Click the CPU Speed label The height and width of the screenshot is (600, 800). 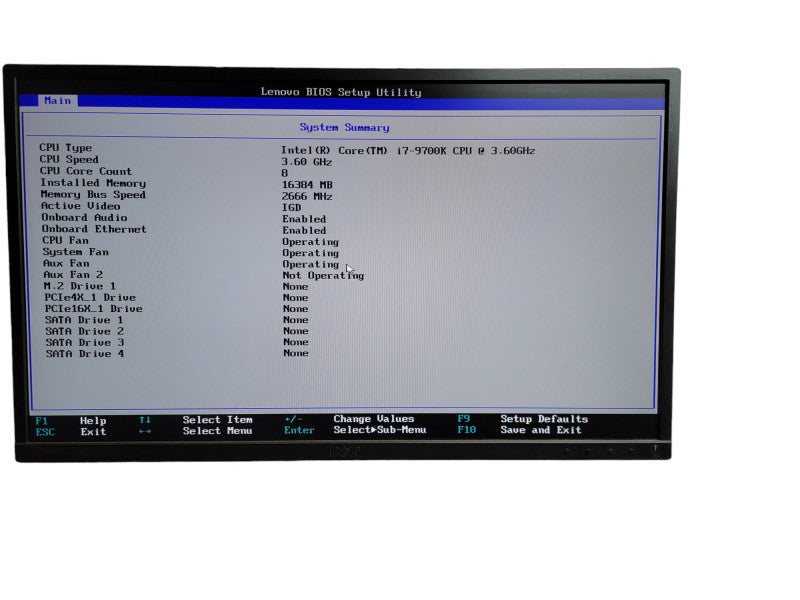(69, 160)
